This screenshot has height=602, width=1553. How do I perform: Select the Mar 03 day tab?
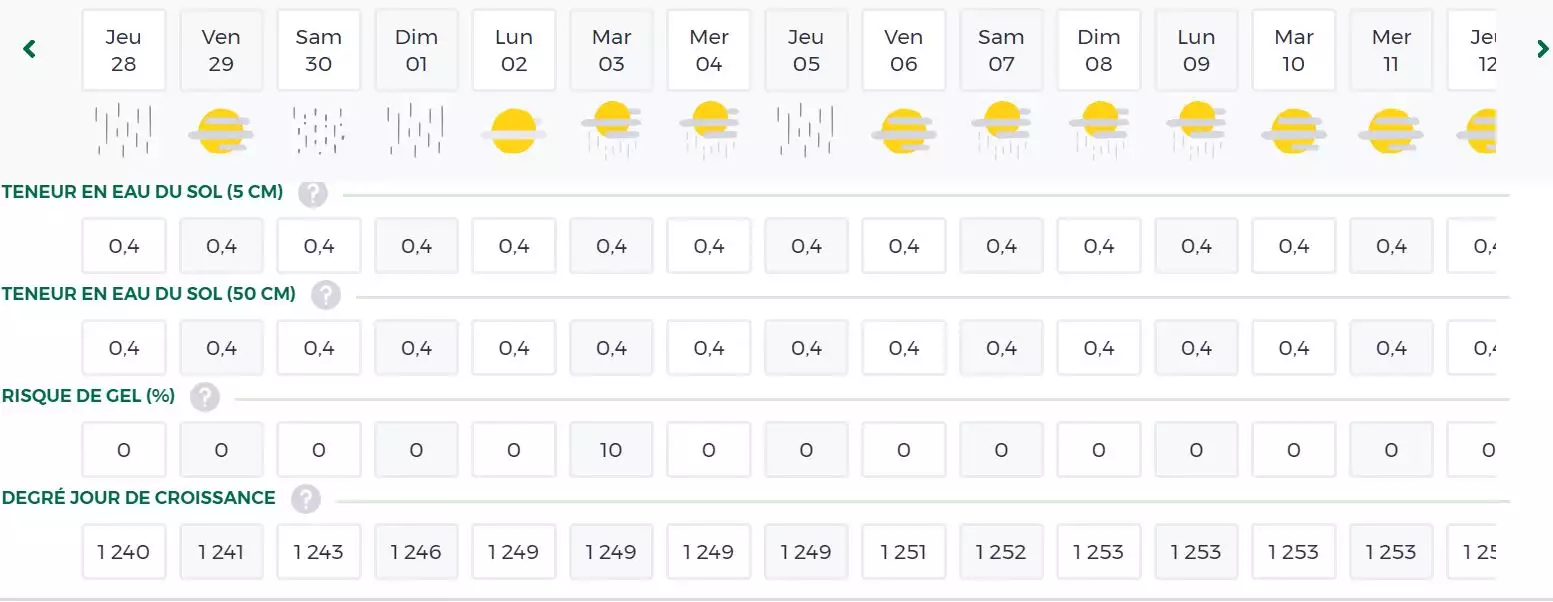(x=611, y=51)
